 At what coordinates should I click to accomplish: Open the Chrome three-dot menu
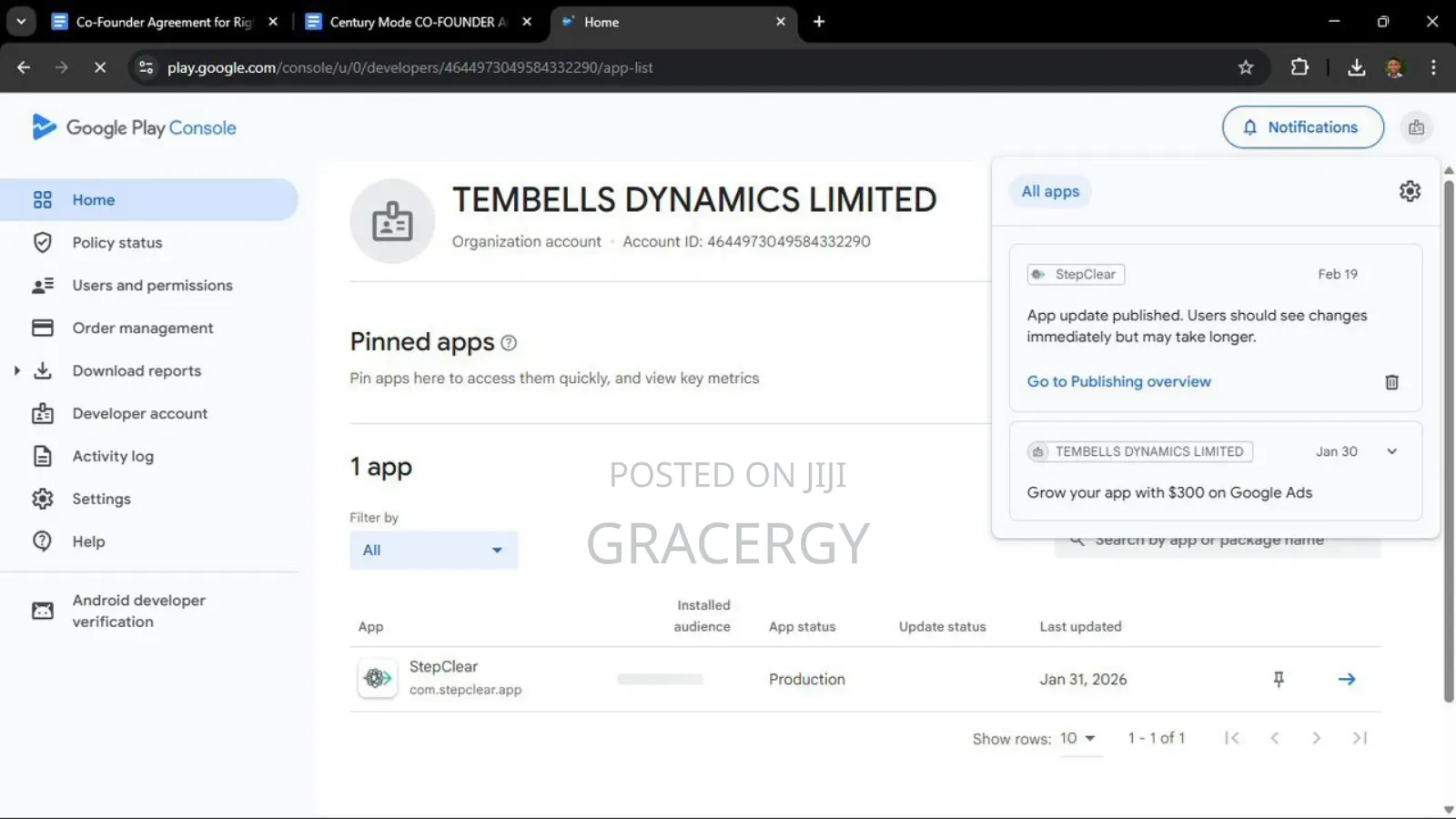tap(1433, 67)
